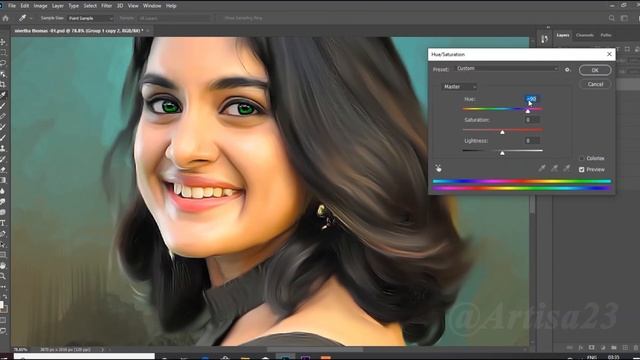Select the Horizontal Type tool
640x360 pixels.
3,223
